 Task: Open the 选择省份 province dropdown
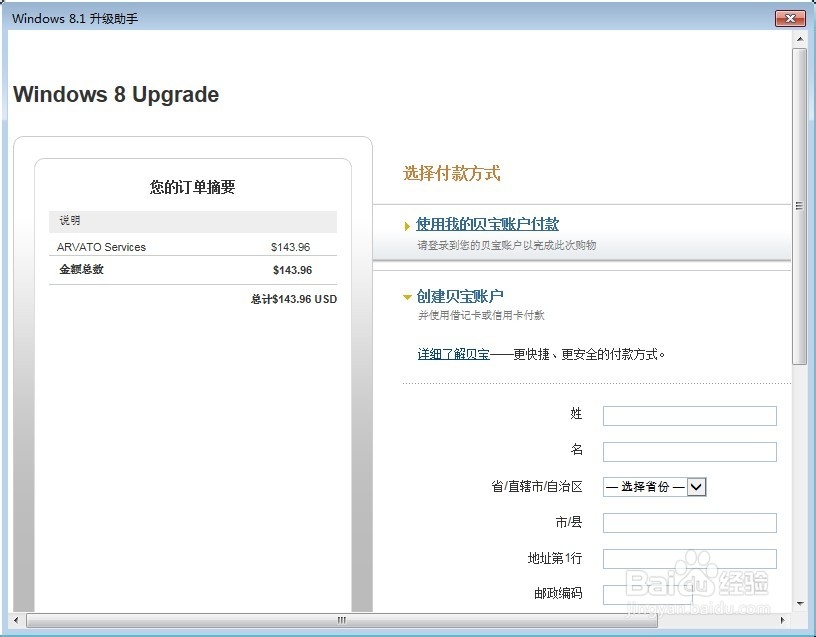click(654, 487)
